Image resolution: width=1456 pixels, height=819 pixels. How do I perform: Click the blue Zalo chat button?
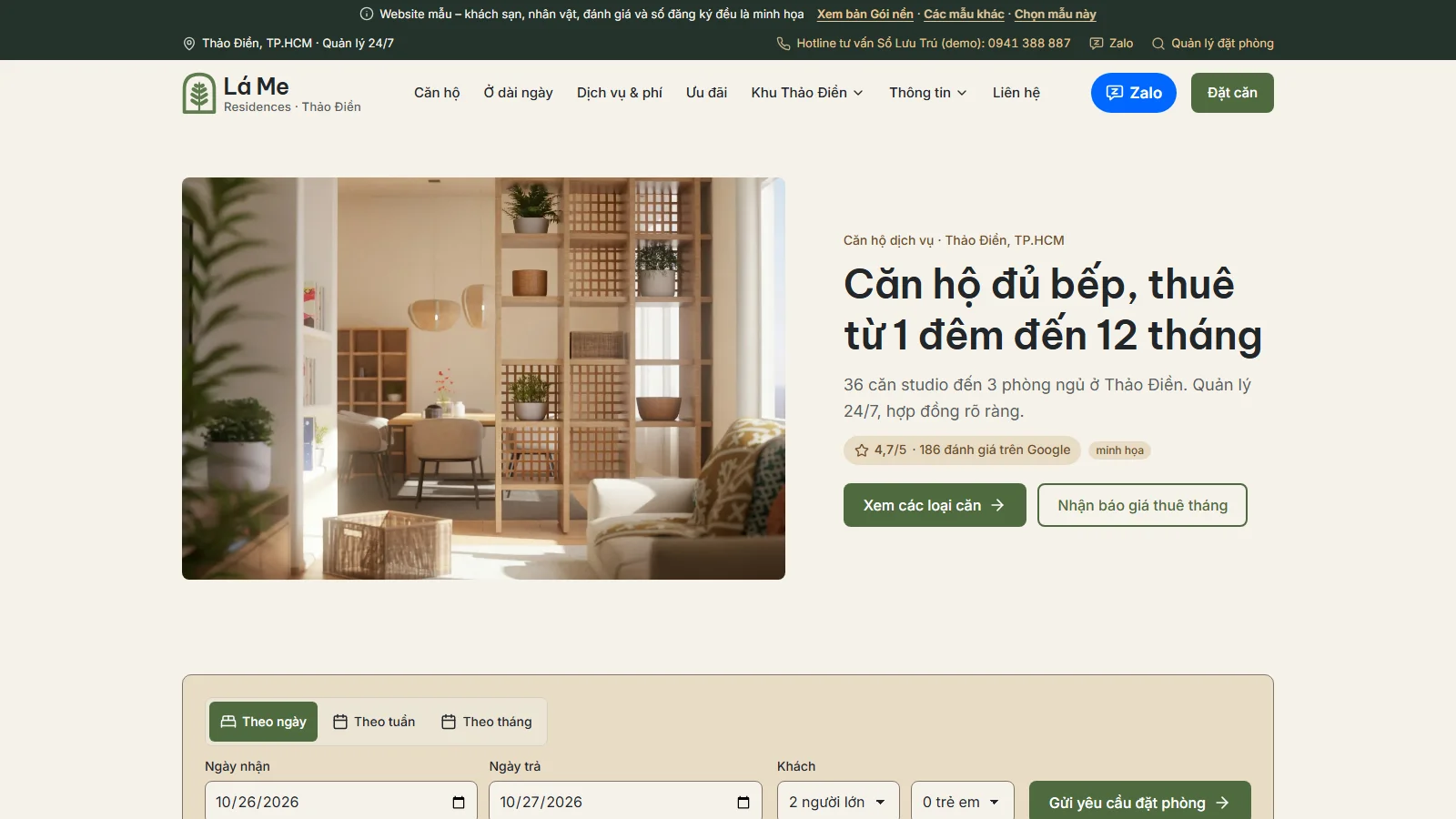tap(1134, 93)
